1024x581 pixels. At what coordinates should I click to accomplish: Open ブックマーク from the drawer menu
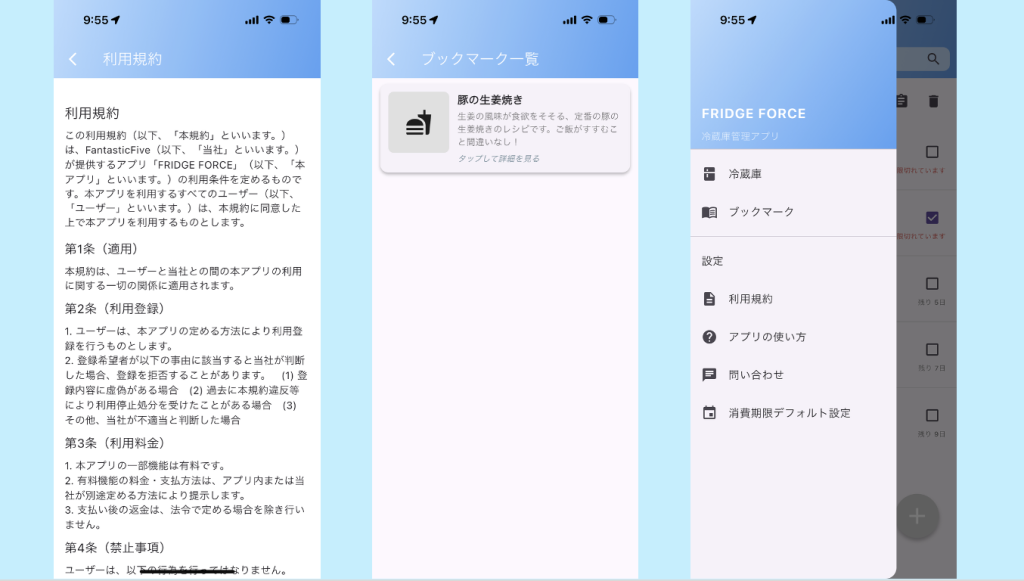pyautogui.click(x=761, y=212)
